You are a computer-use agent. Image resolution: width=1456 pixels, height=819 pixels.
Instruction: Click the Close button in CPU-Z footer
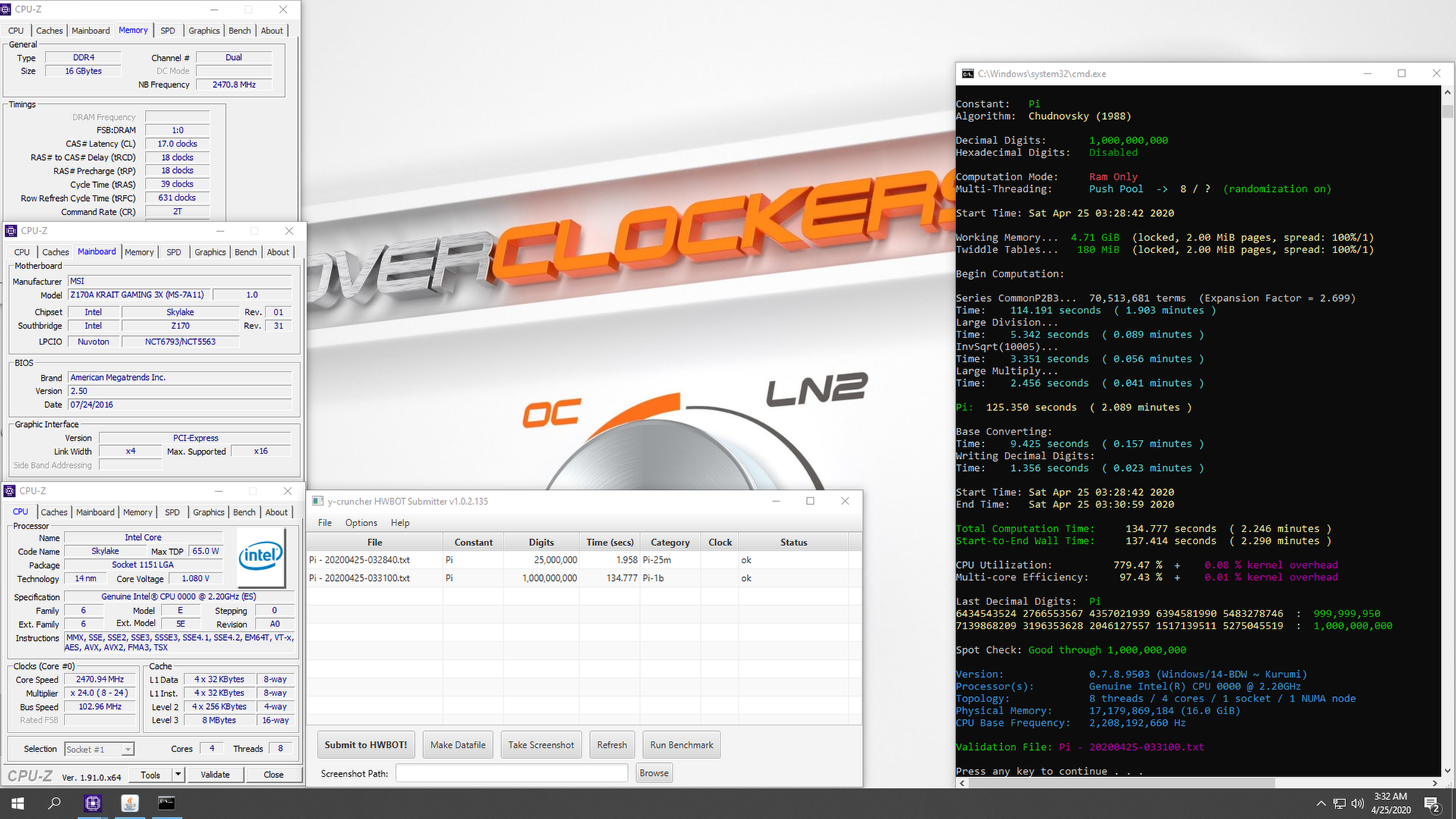tap(274, 774)
